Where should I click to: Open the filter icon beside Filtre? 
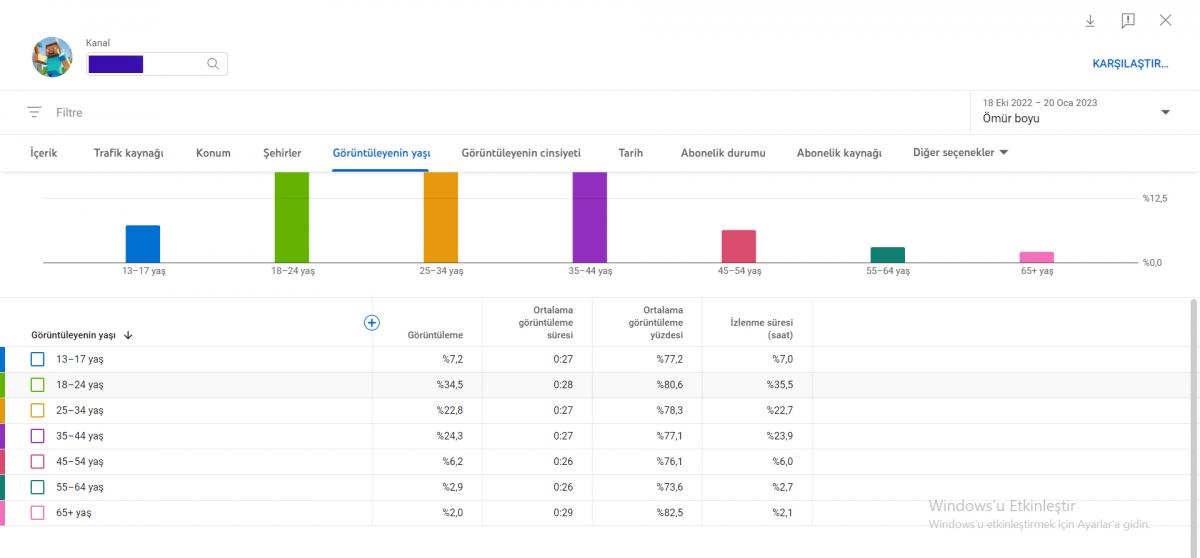pyautogui.click(x=35, y=113)
